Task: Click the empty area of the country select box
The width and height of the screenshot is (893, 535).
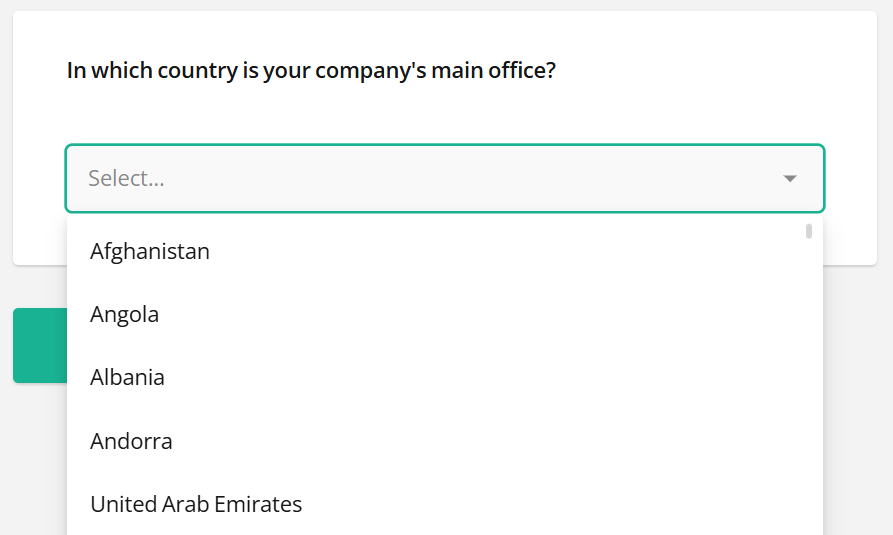Action: pos(480,179)
